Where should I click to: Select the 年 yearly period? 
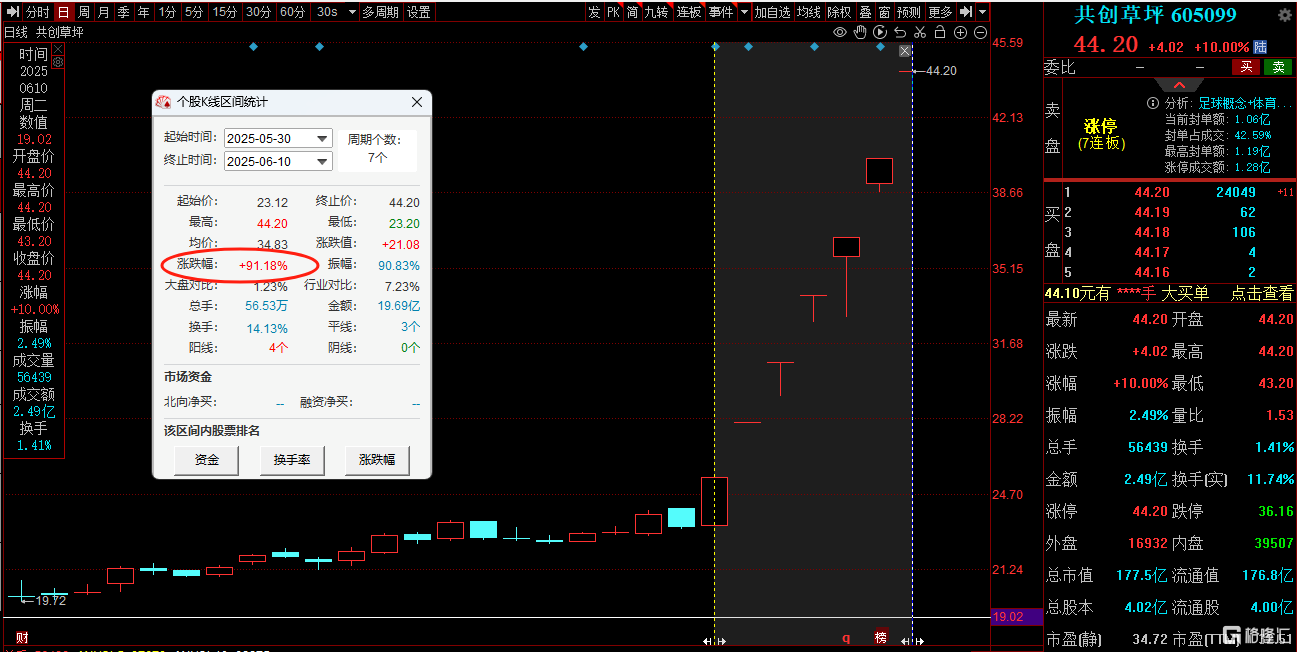click(x=144, y=12)
